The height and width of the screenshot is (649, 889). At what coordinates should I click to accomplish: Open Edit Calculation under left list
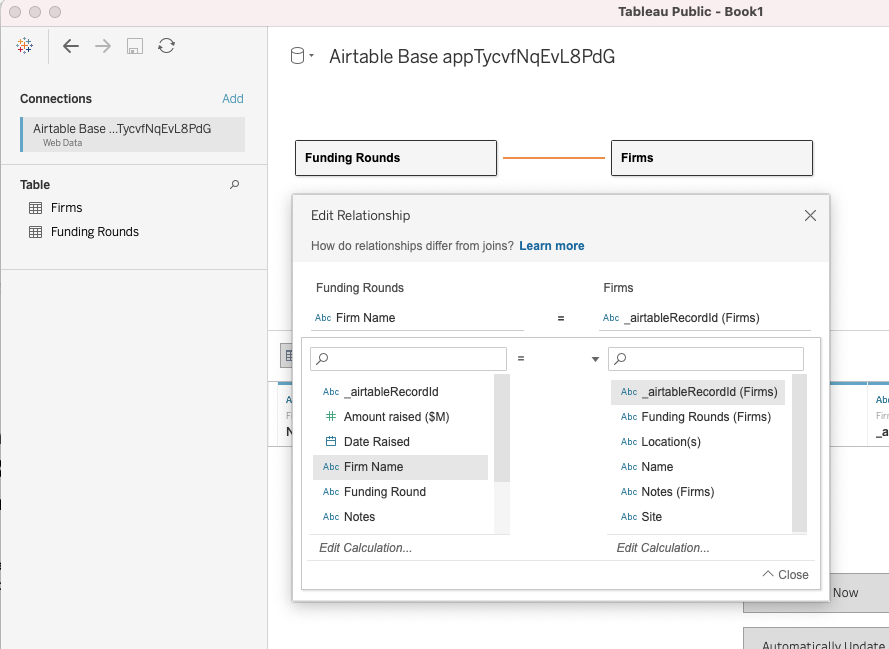[x=366, y=548]
